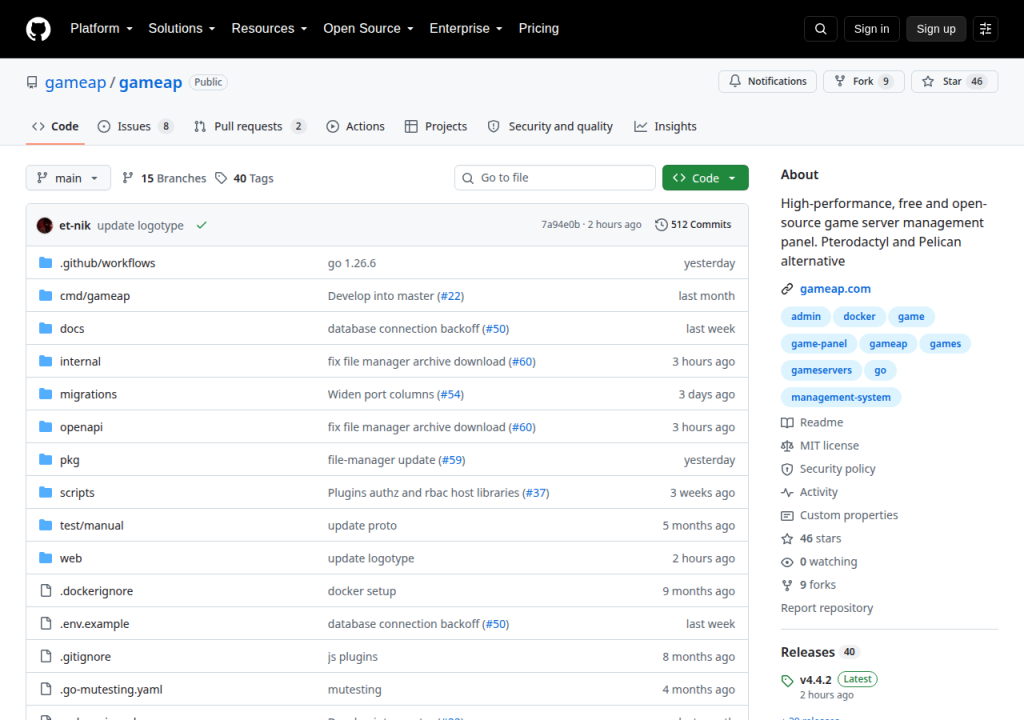Click the game-panel topic tag

(819, 344)
